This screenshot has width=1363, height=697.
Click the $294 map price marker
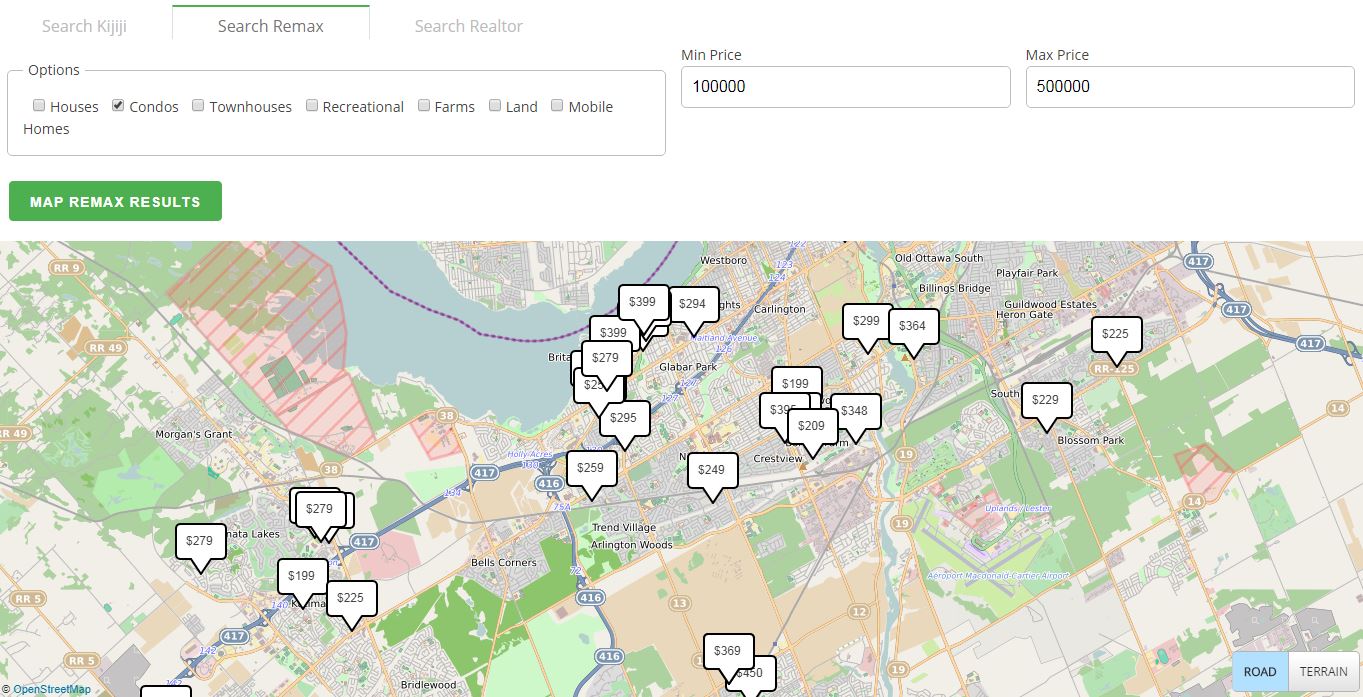pyautogui.click(x=692, y=305)
